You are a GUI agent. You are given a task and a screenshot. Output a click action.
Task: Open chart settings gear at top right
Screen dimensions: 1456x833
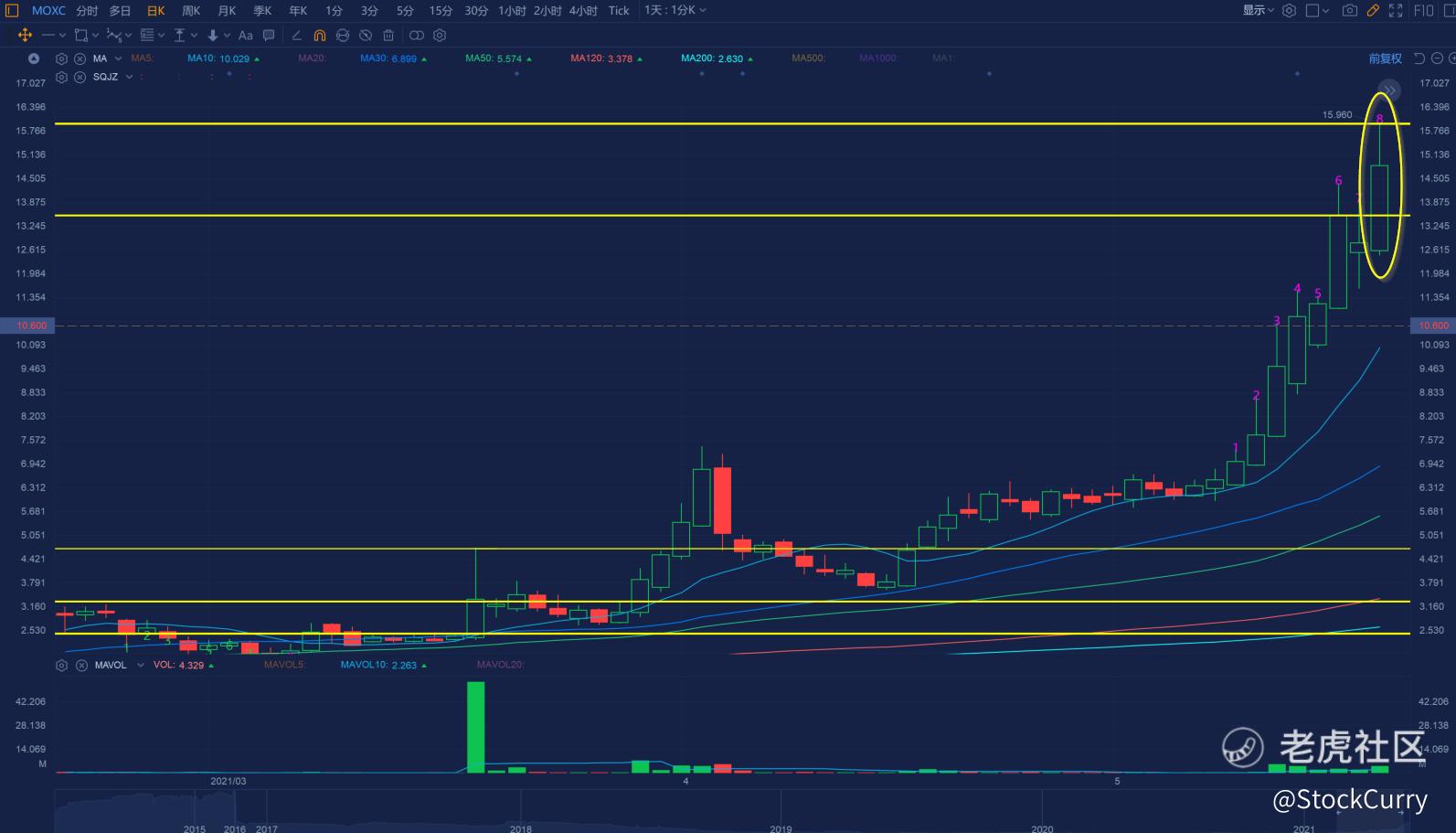click(x=1289, y=10)
